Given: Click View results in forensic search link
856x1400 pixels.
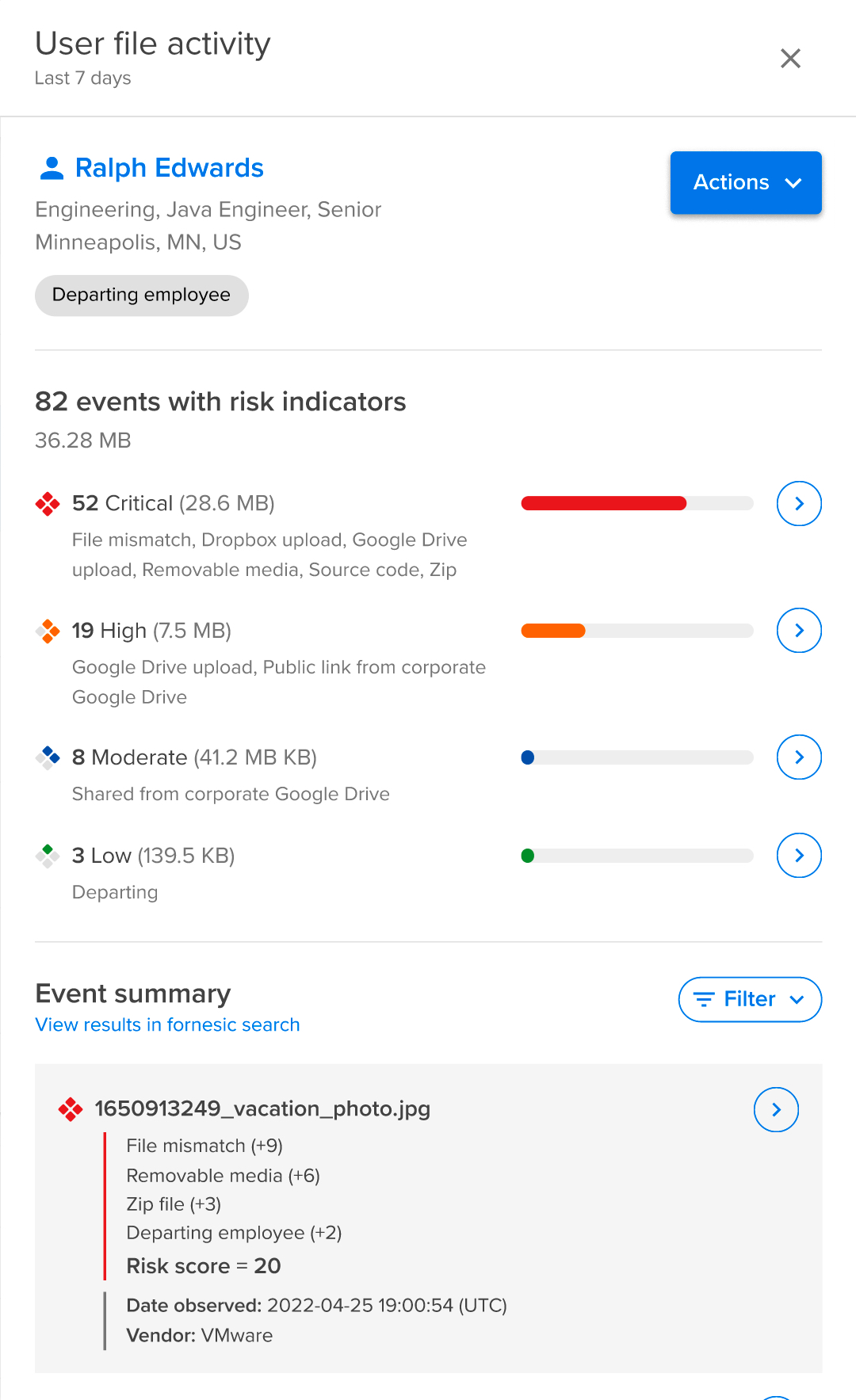Looking at the screenshot, I should coord(167,1024).
